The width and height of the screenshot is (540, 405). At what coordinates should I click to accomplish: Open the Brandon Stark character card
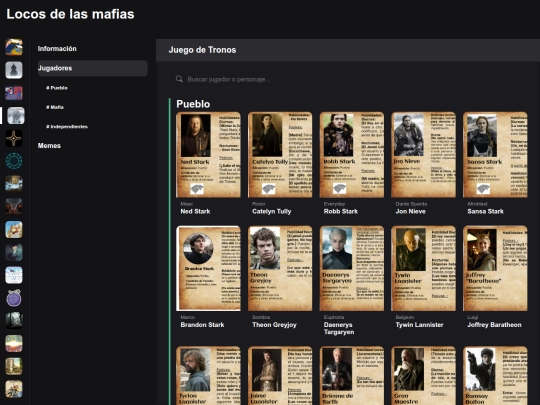click(208, 268)
